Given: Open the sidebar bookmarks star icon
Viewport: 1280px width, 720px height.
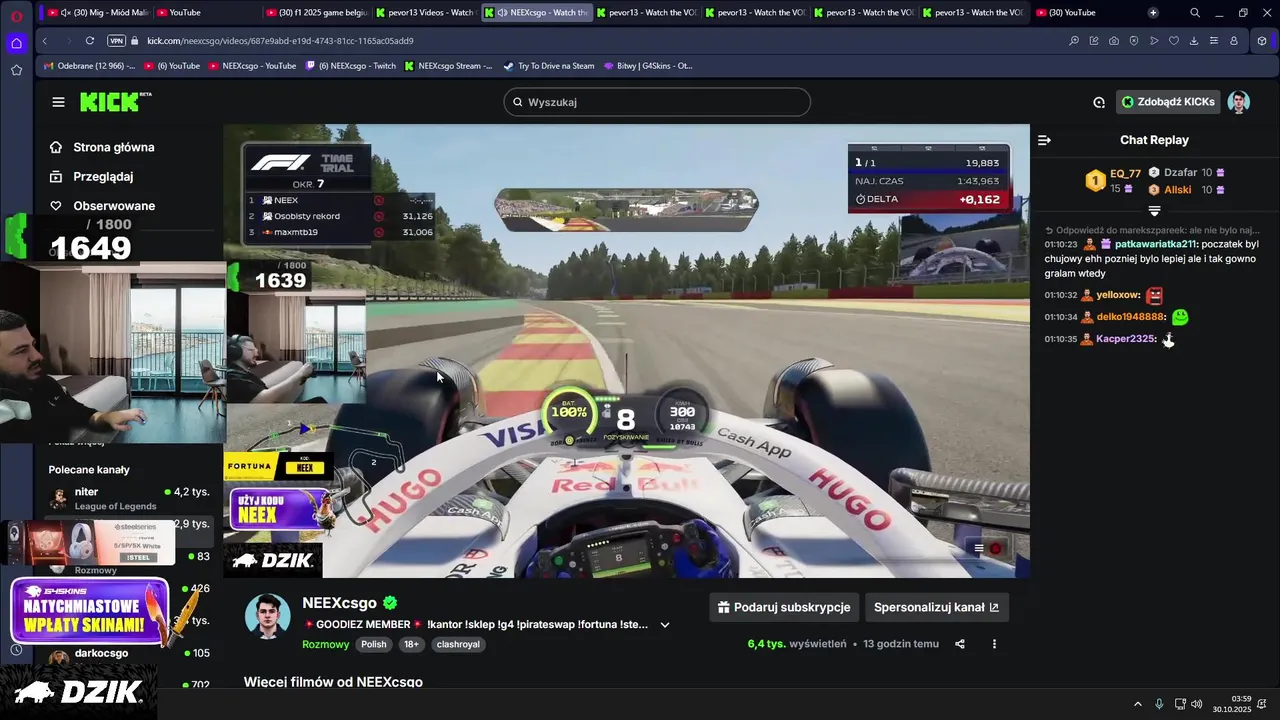Looking at the screenshot, I should pyautogui.click(x=16, y=70).
